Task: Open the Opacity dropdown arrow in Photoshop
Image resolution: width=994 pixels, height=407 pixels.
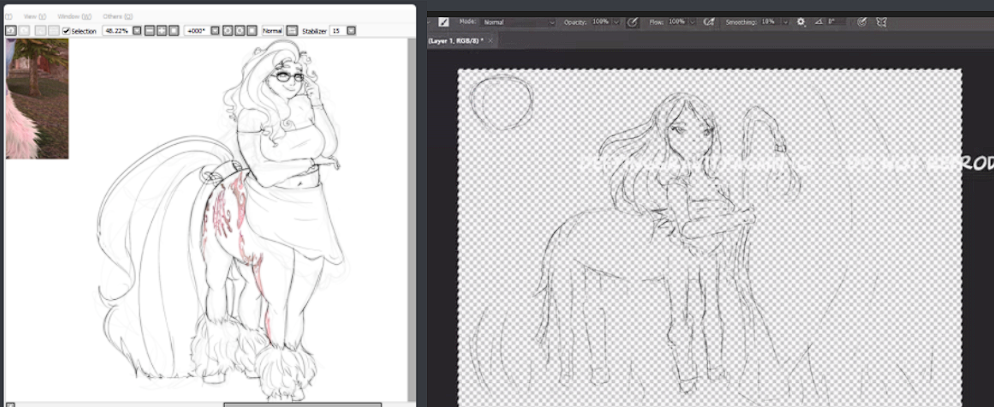Action: [x=616, y=22]
